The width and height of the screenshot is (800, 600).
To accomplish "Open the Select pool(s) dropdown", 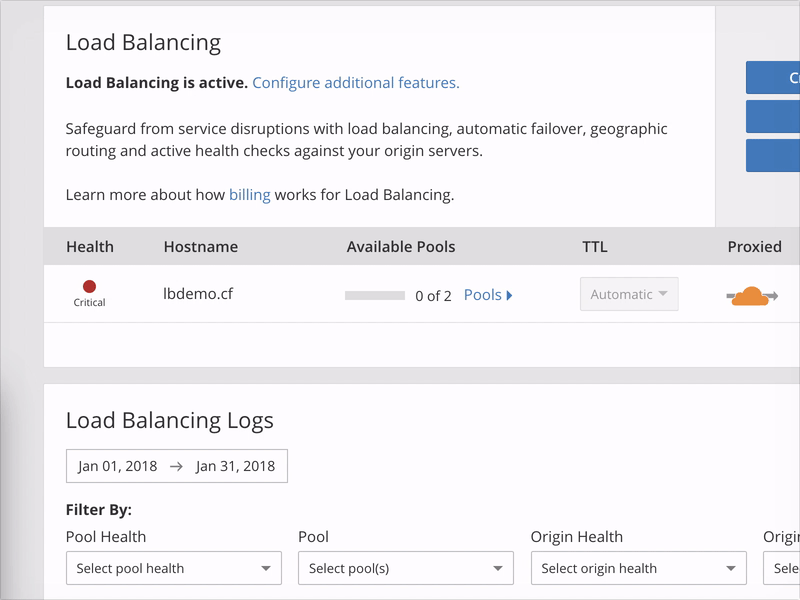I will point(405,568).
